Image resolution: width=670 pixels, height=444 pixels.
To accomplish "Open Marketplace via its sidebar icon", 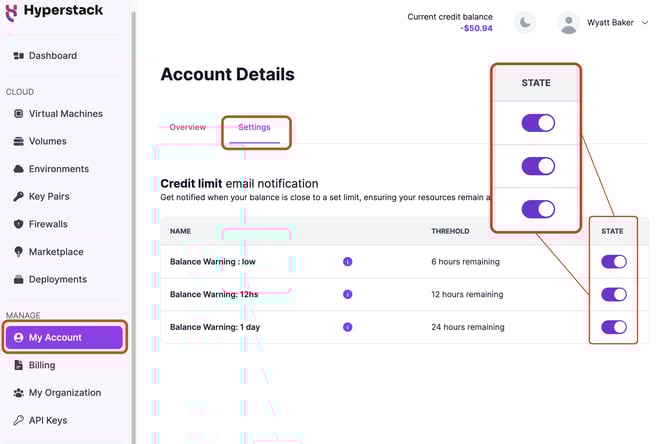I will point(18,252).
